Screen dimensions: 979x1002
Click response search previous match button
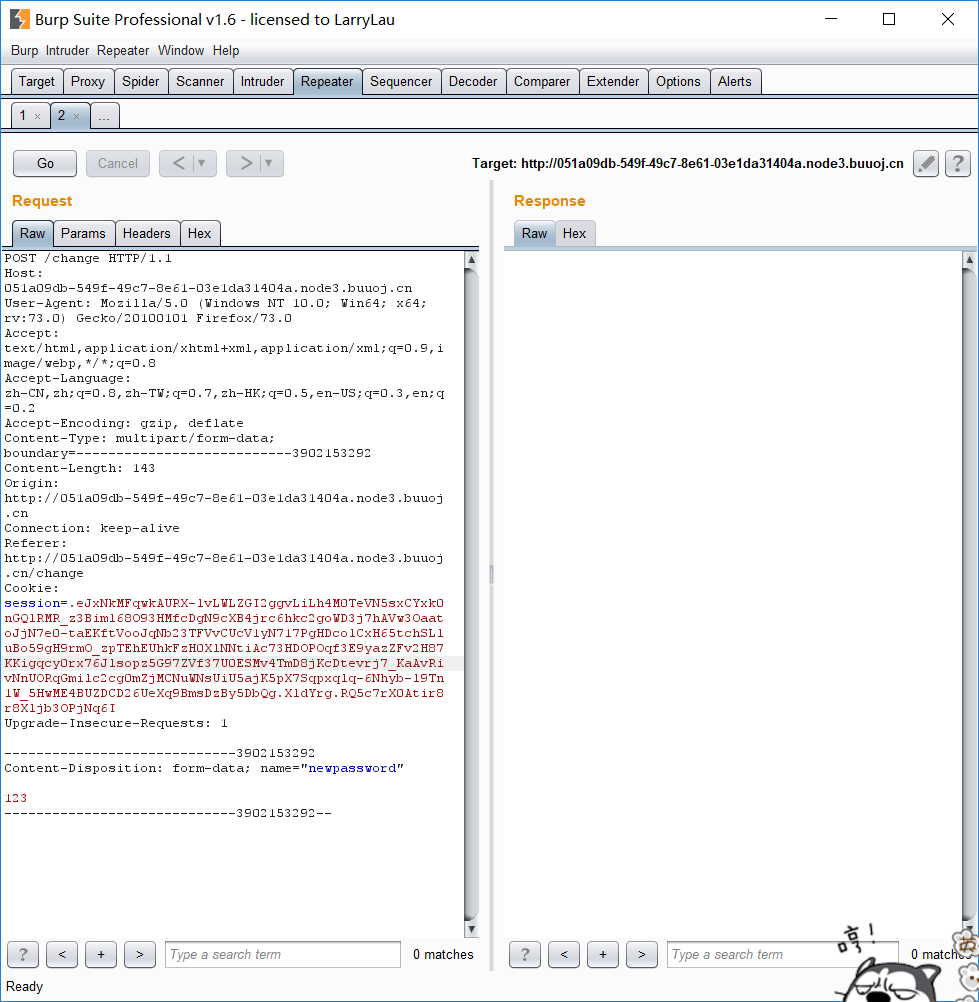point(564,954)
